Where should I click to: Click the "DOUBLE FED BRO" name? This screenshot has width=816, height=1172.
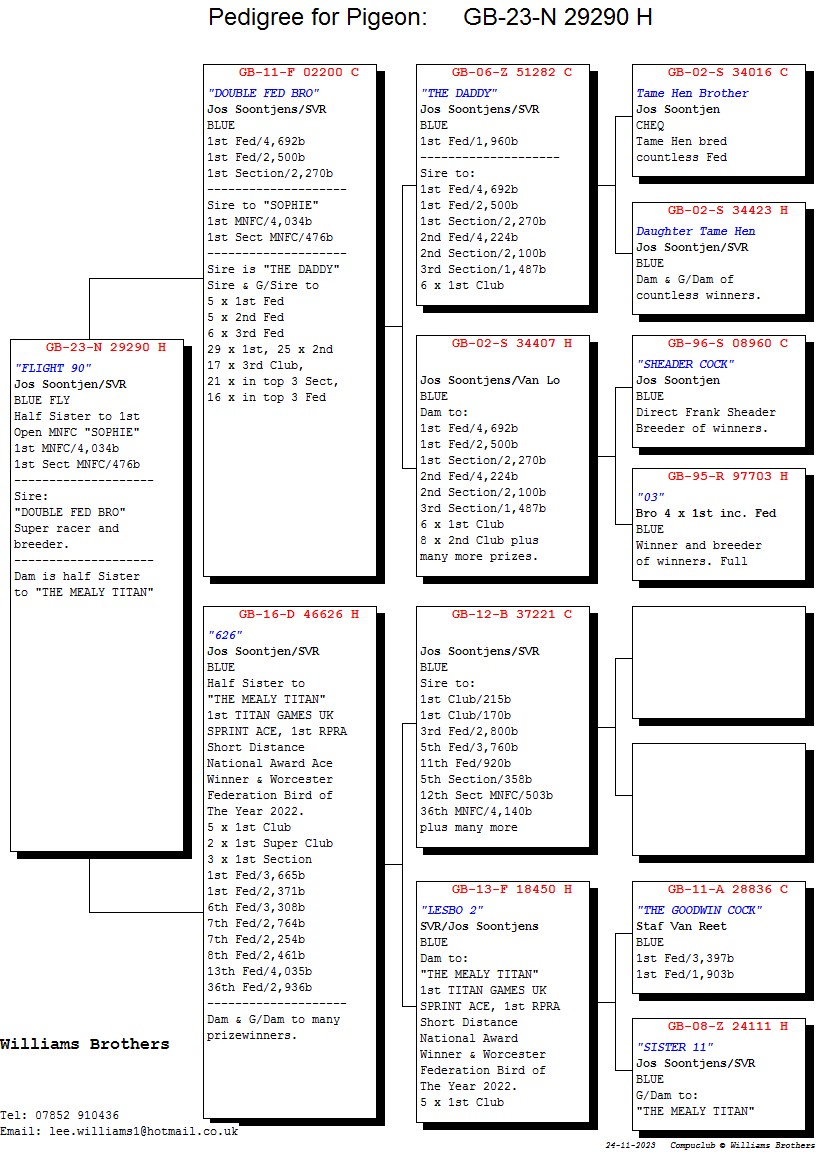(x=263, y=93)
